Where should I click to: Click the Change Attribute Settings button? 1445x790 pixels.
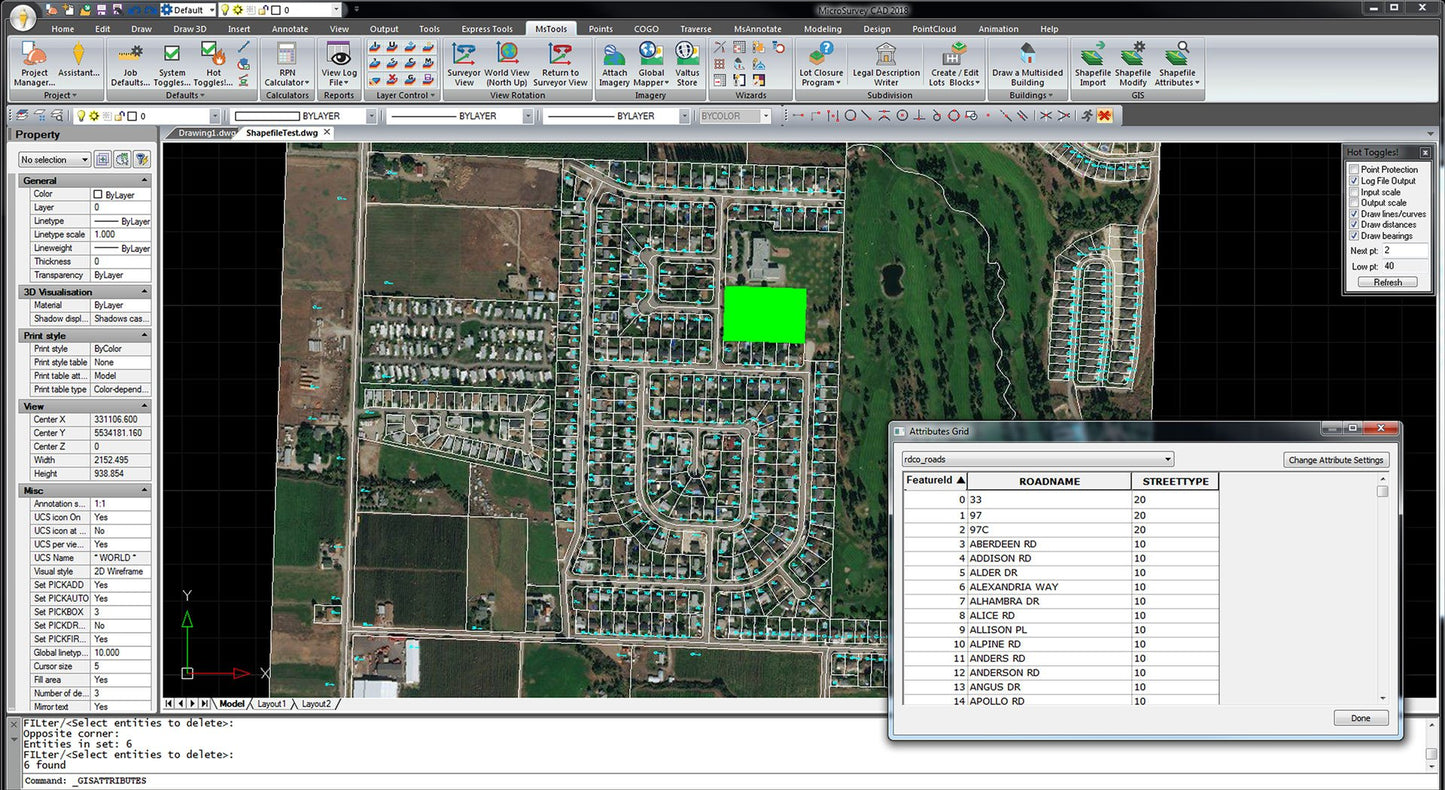click(1336, 459)
